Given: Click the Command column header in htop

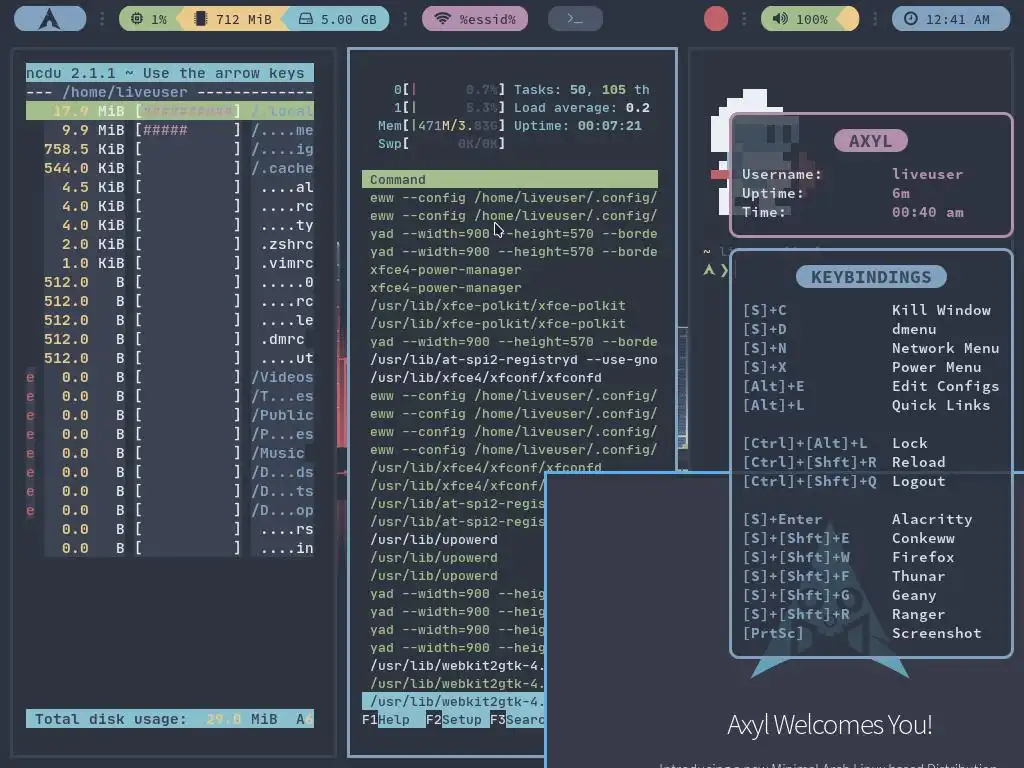Looking at the screenshot, I should pyautogui.click(x=509, y=179).
